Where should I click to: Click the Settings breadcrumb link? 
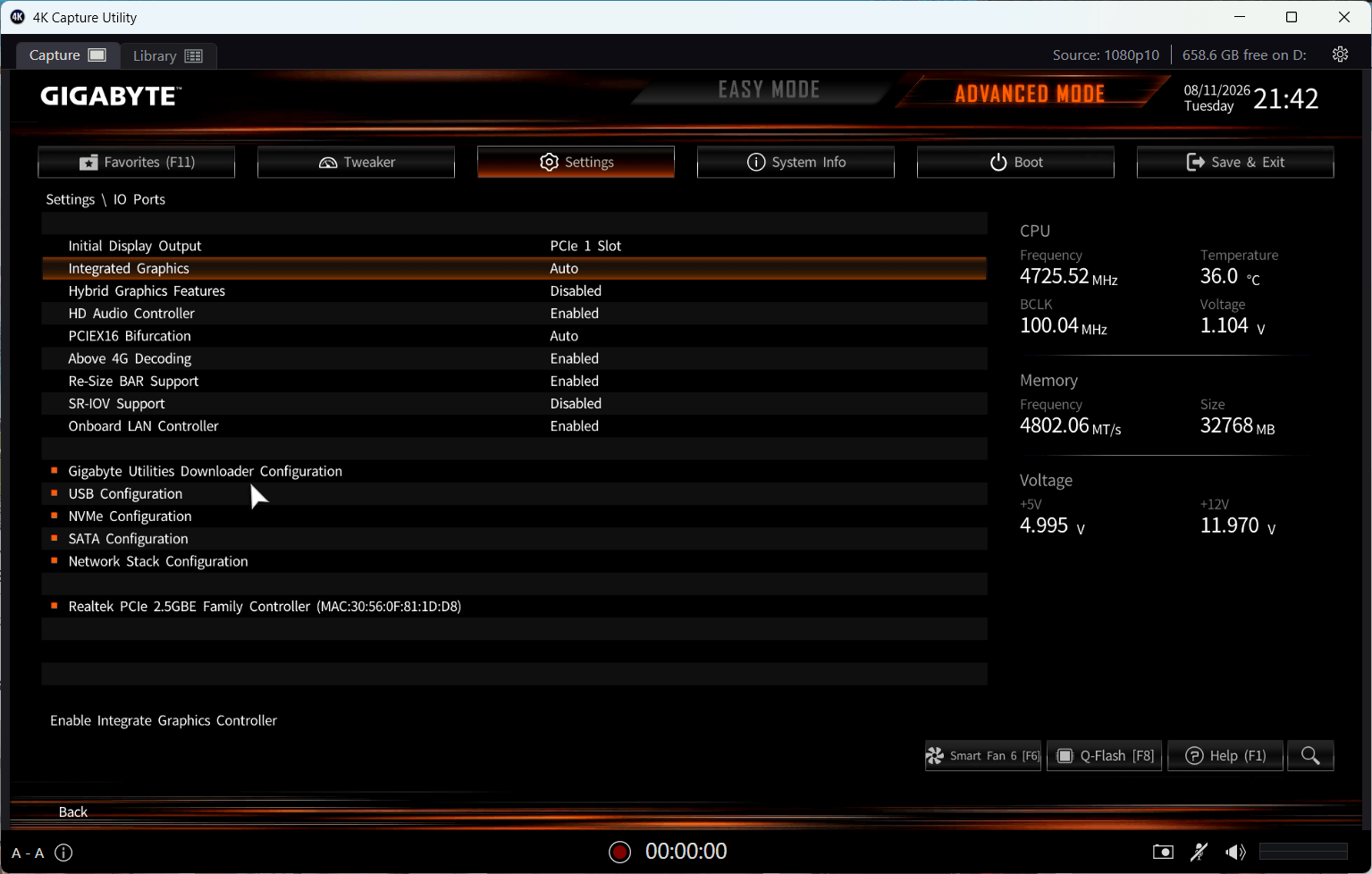click(71, 199)
